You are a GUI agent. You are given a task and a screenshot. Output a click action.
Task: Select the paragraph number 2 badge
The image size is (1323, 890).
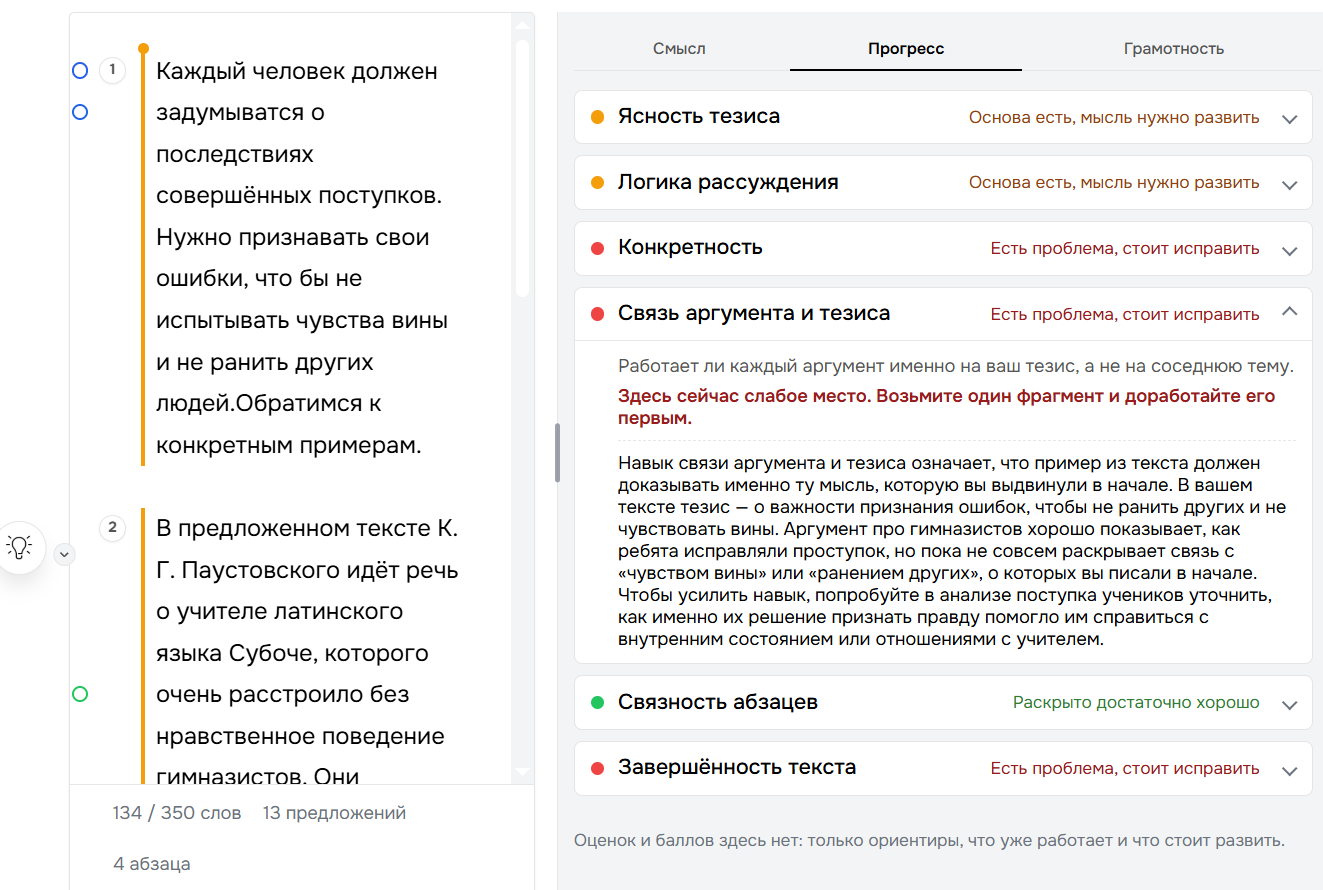click(113, 527)
